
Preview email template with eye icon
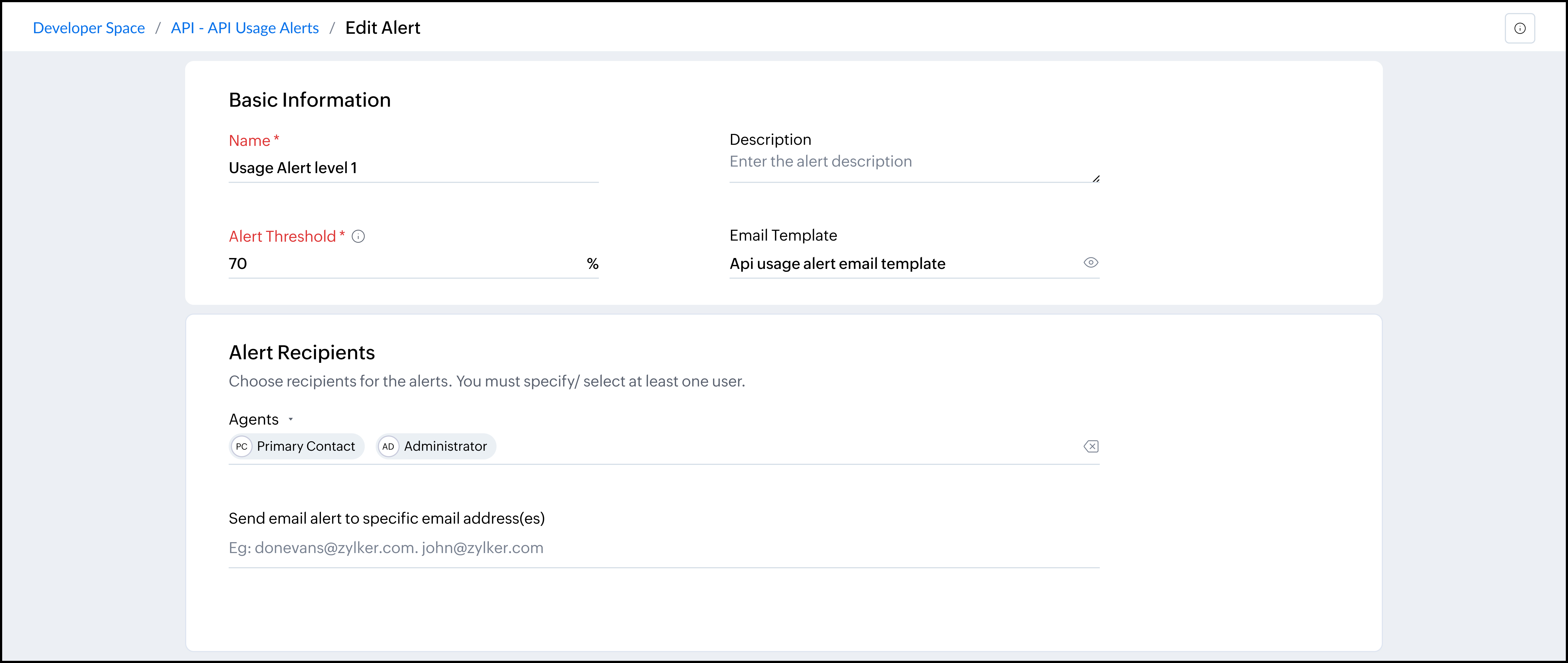[1090, 263]
